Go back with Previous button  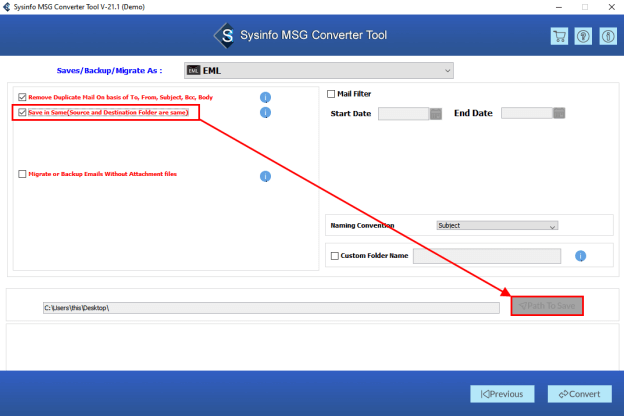(502, 394)
